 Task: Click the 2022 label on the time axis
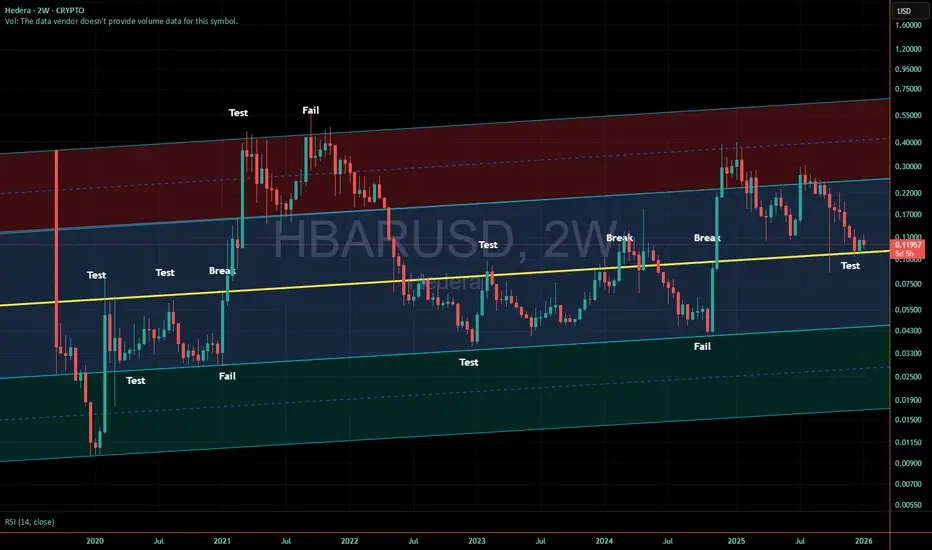click(350, 541)
